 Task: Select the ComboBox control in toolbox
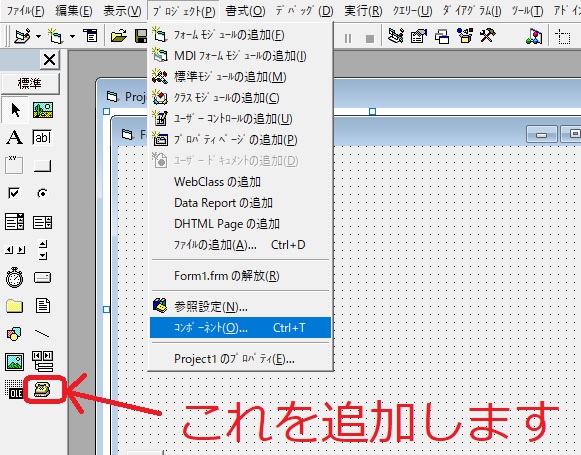coord(14,222)
